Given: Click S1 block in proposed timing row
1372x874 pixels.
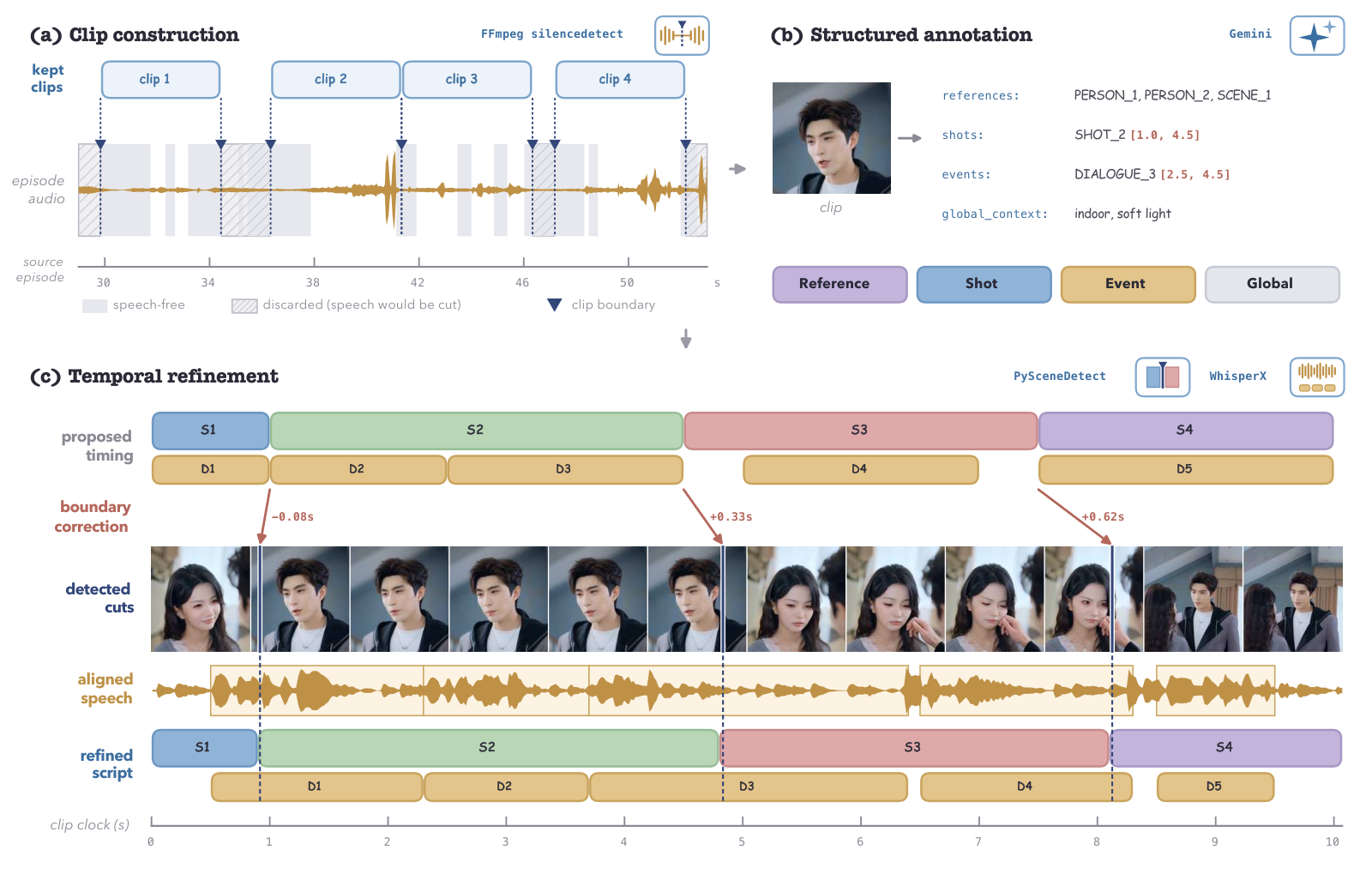Looking at the screenshot, I should coord(210,431).
